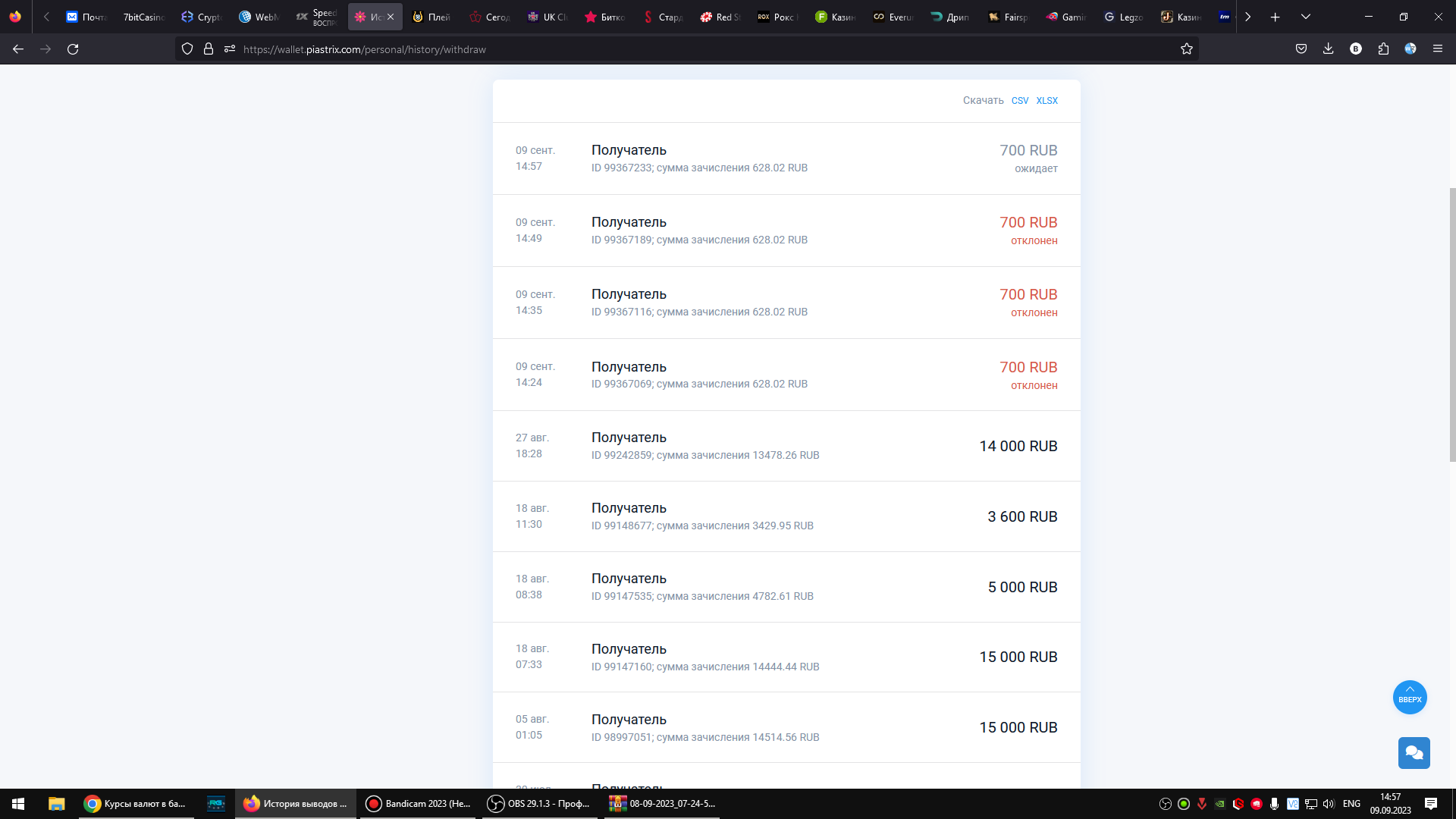Expand the list all tabs dropdown
This screenshot has width=1456, height=819.
click(1305, 17)
